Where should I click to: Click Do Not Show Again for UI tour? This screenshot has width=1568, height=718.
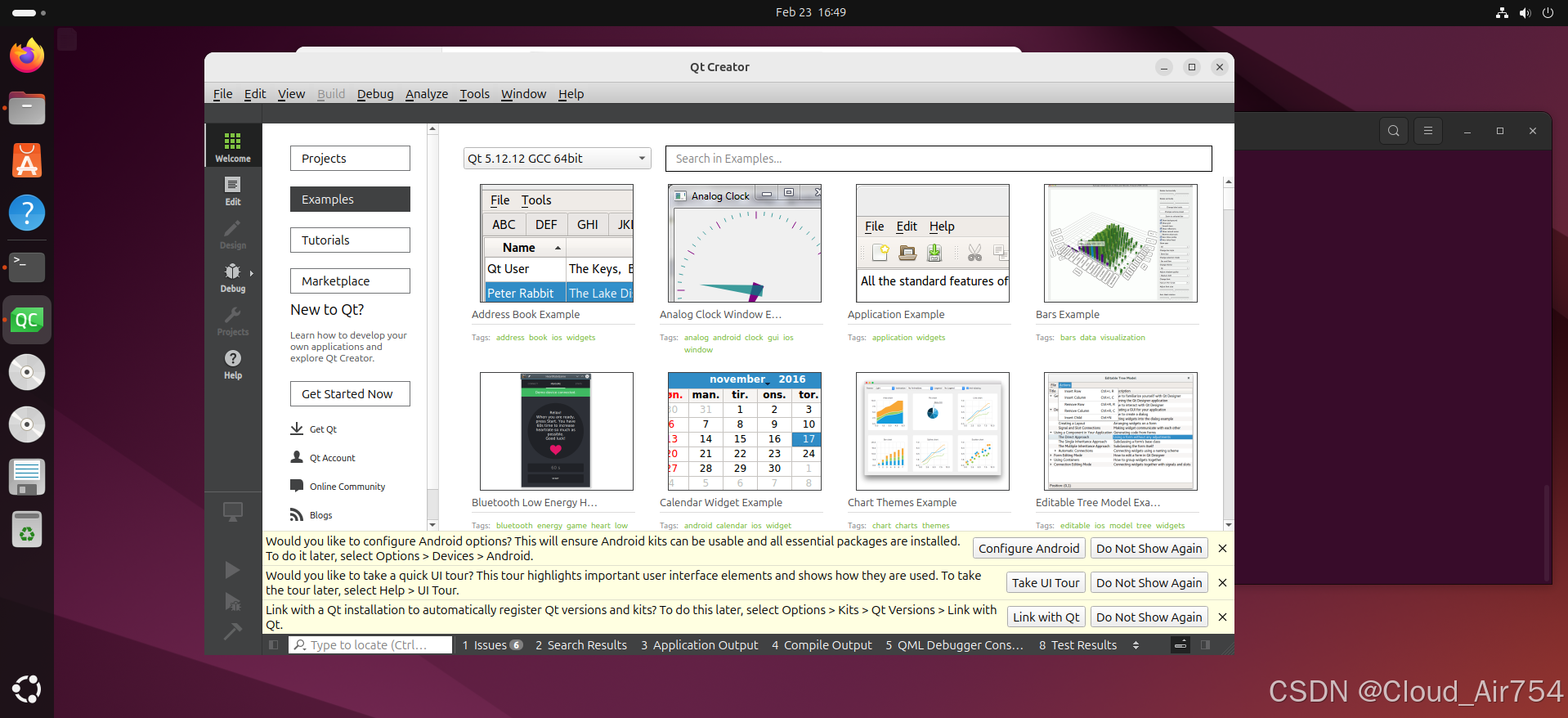1149,583
